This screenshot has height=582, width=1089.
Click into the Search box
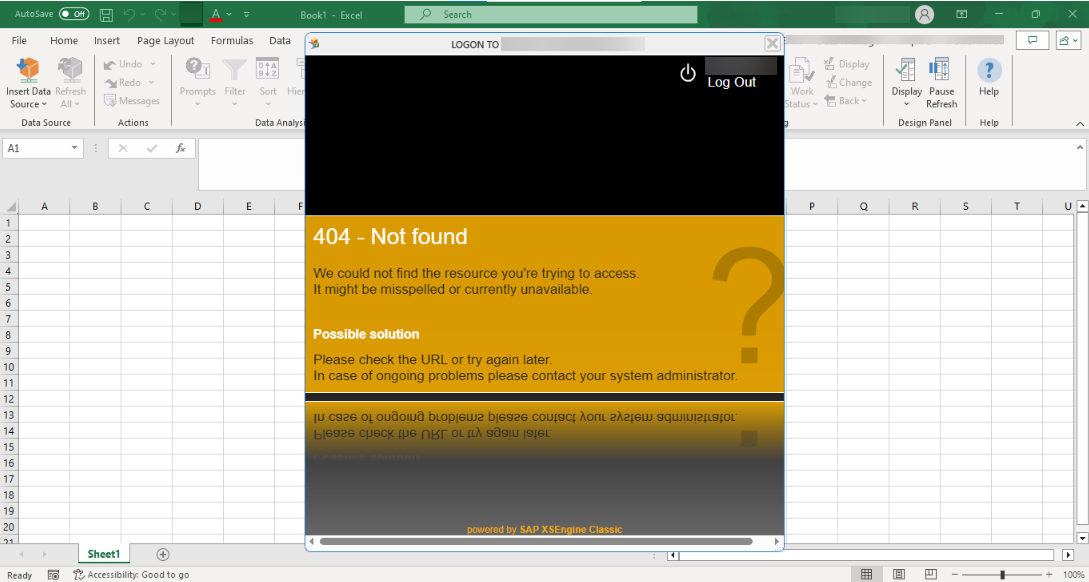click(x=551, y=14)
